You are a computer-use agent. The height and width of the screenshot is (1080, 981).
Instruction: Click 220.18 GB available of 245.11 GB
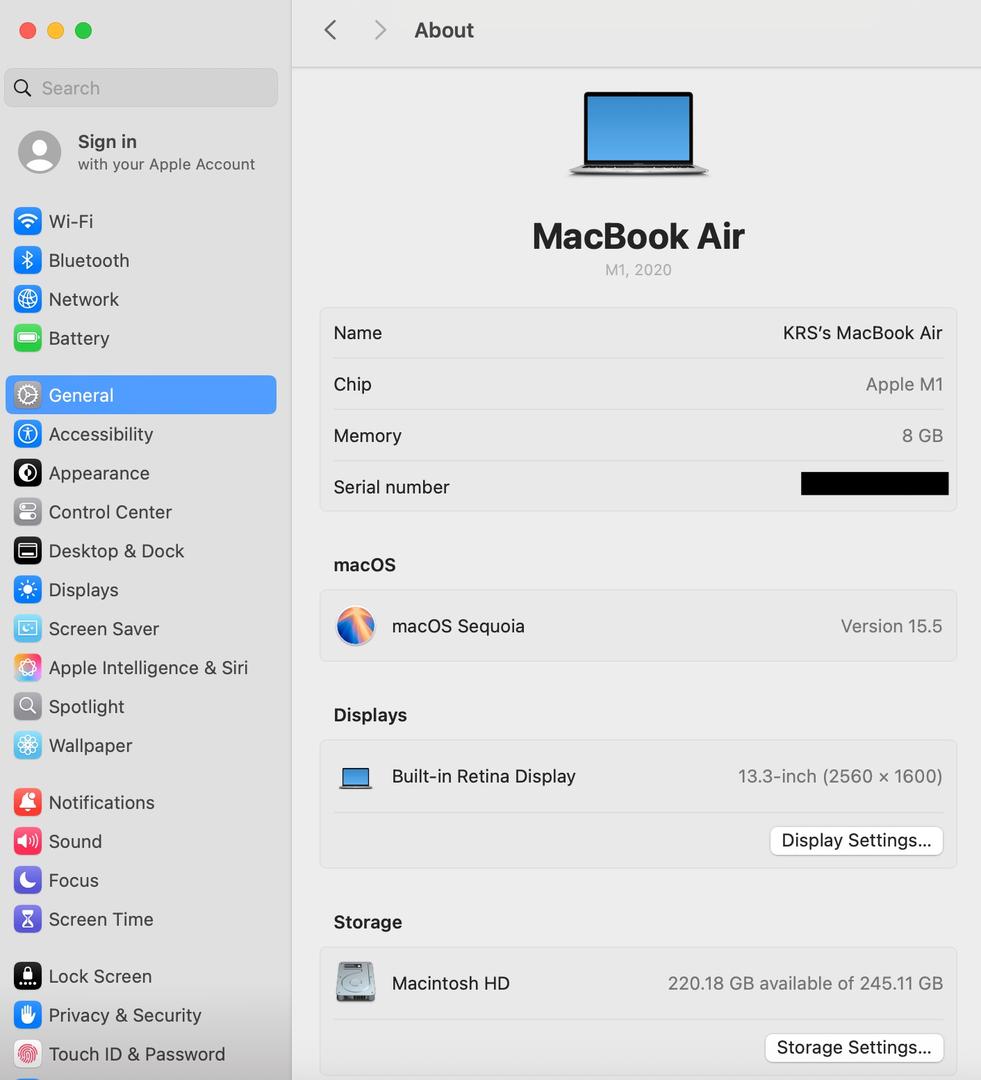(805, 983)
